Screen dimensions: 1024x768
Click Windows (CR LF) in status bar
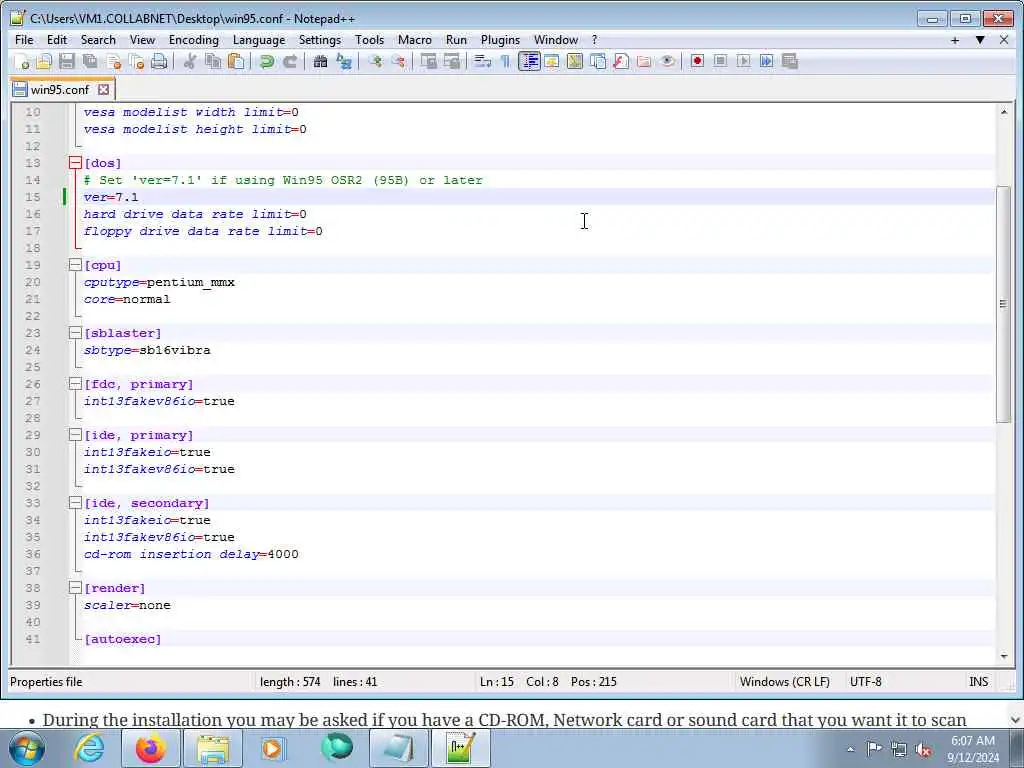click(x=784, y=682)
